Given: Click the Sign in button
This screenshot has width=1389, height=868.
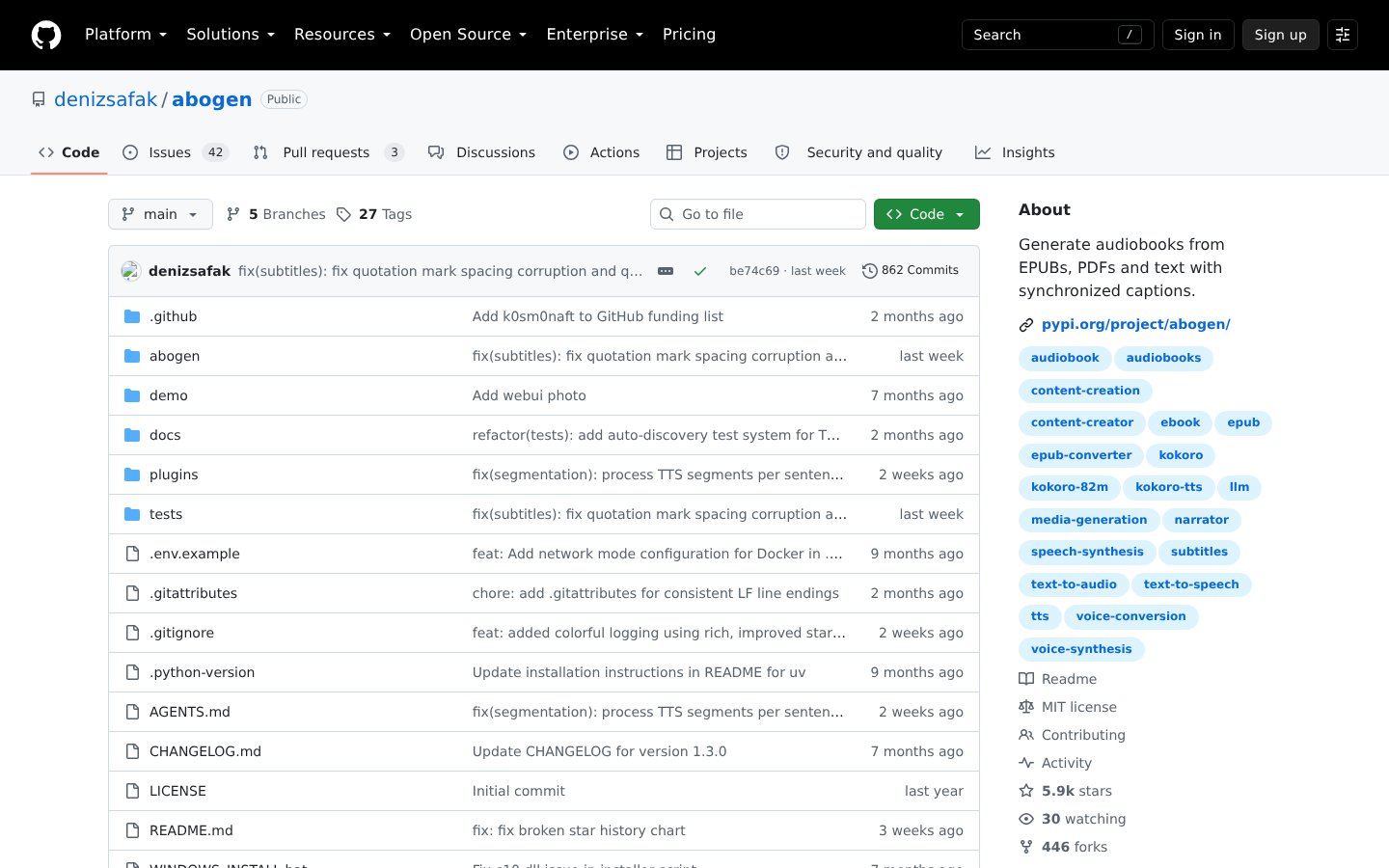Looking at the screenshot, I should [1198, 35].
